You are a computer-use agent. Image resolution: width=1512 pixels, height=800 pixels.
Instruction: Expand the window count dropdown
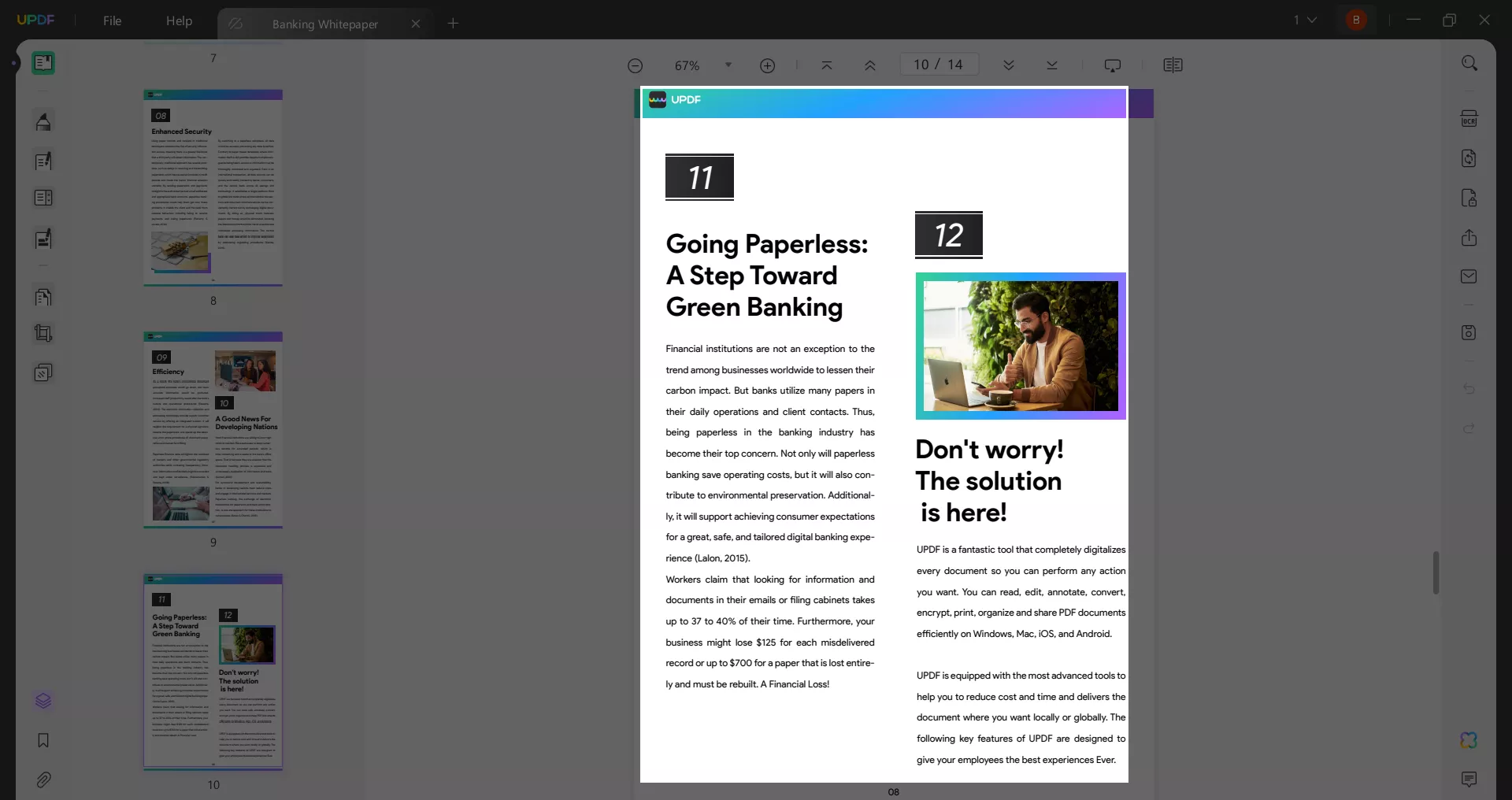[1305, 20]
